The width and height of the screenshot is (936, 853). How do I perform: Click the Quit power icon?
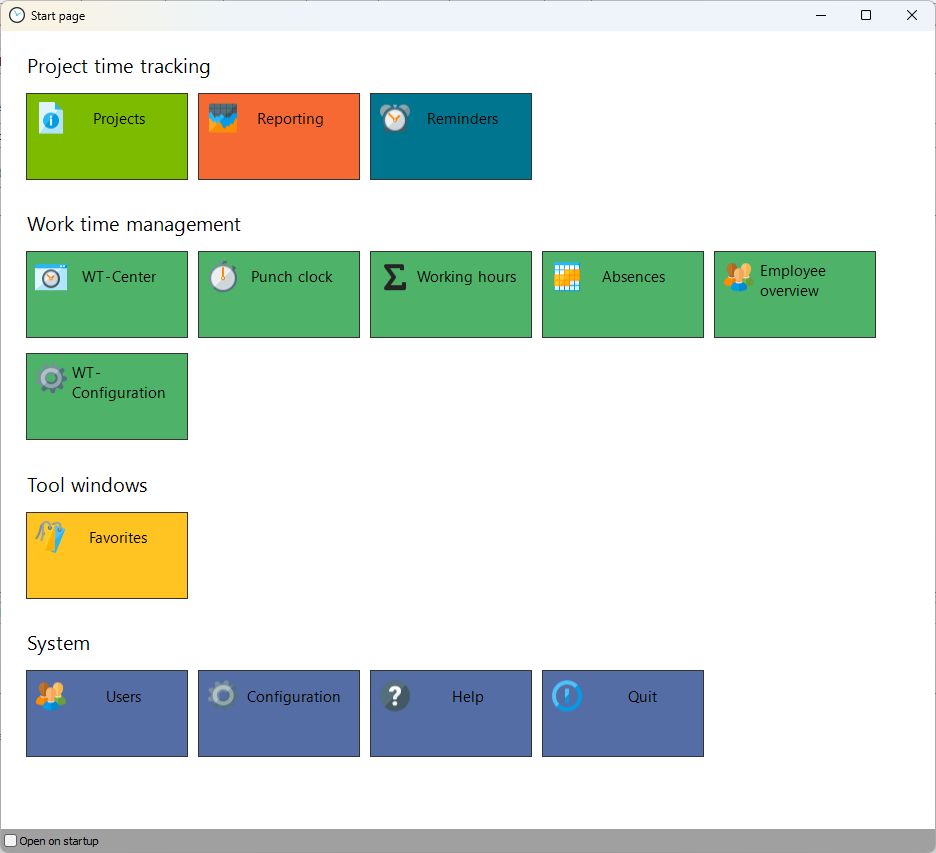pyautogui.click(x=567, y=695)
